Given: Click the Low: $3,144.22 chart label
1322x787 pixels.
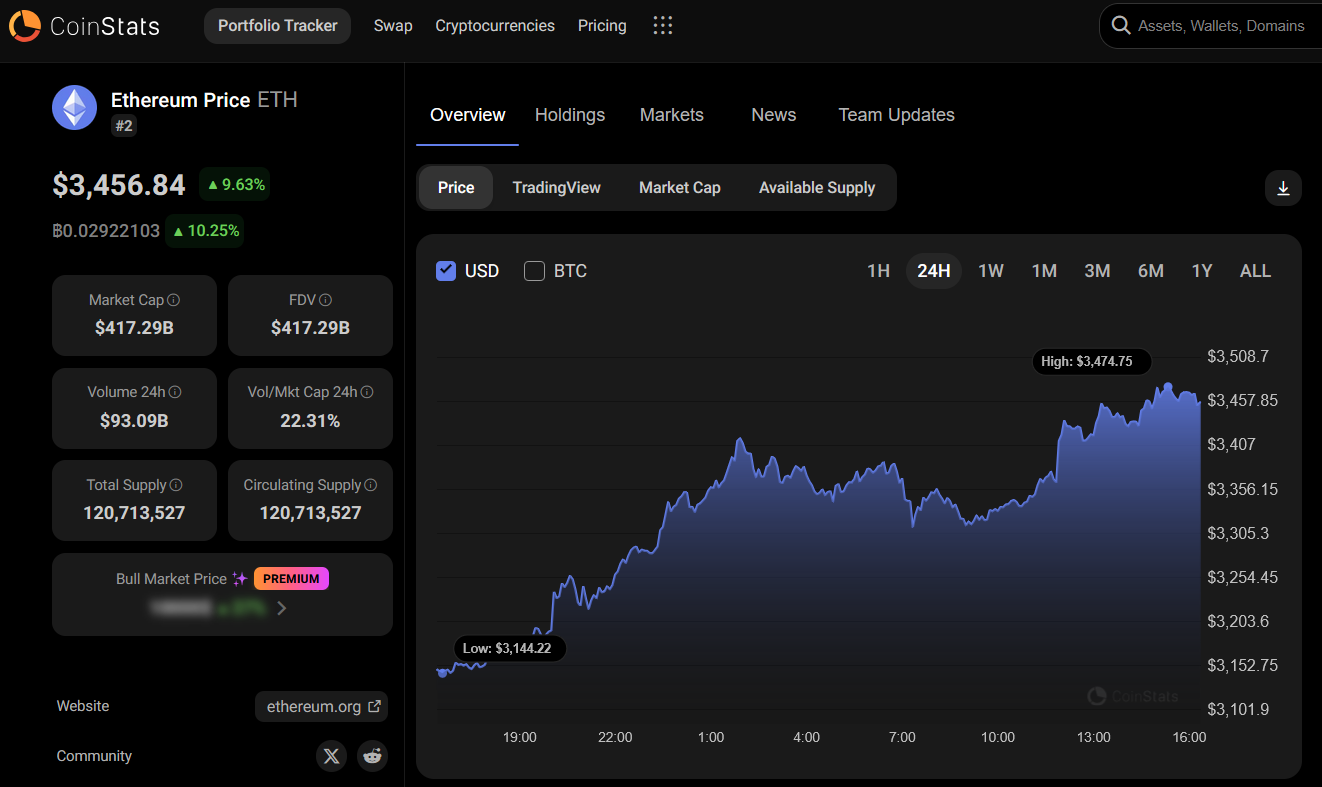Looking at the screenshot, I should coord(510,648).
